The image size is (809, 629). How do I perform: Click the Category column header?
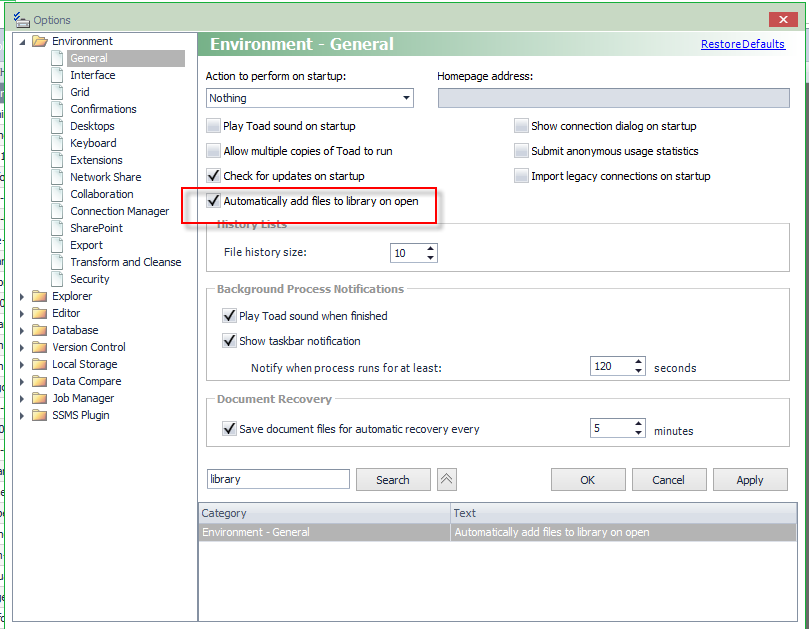(x=325, y=513)
